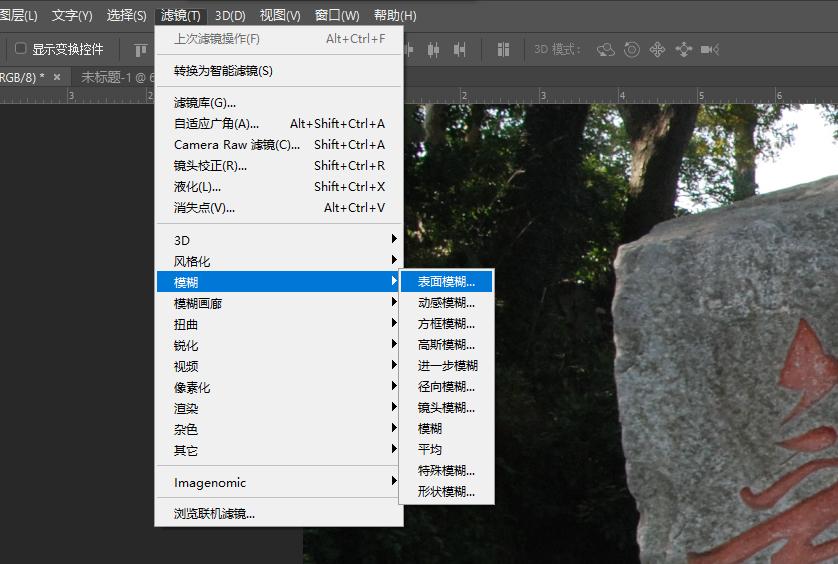Open the 帮助(H) menu
838x564 pixels.
[395, 16]
